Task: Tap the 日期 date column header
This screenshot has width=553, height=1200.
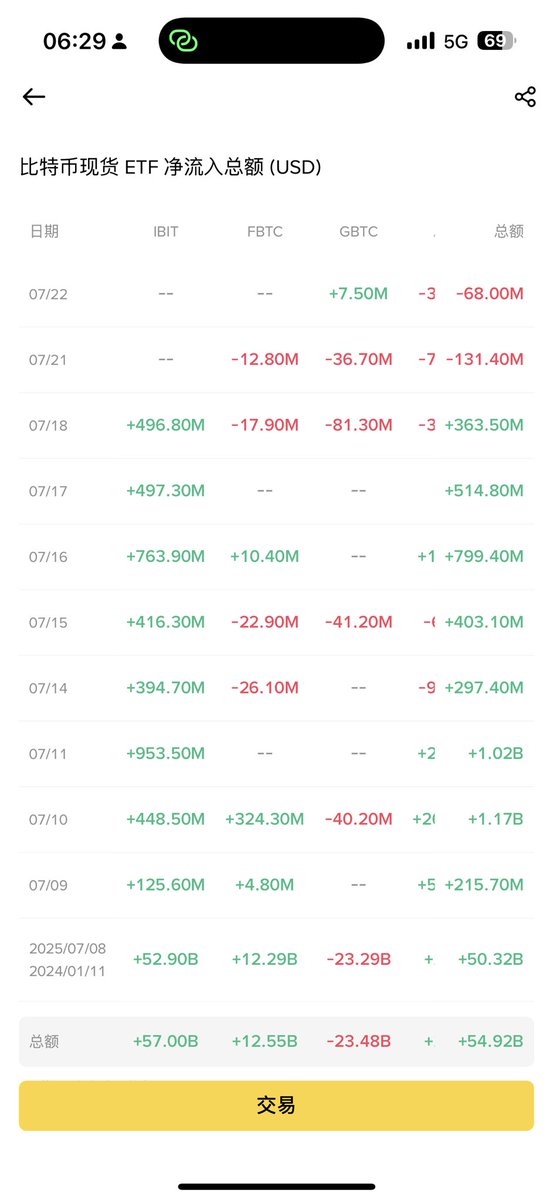Action: (44, 231)
